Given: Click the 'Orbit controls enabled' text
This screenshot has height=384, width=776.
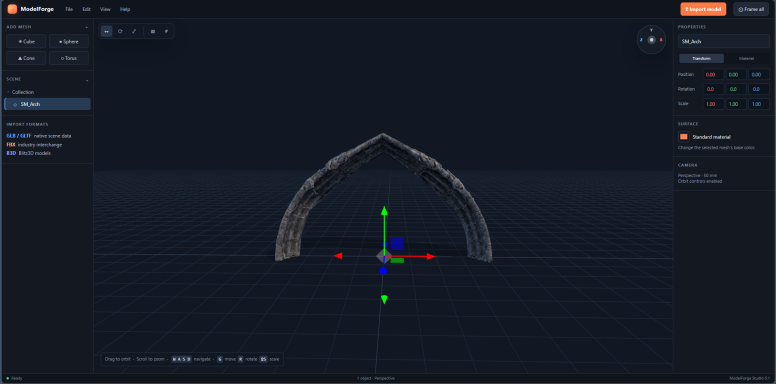Looking at the screenshot, I should (700, 181).
